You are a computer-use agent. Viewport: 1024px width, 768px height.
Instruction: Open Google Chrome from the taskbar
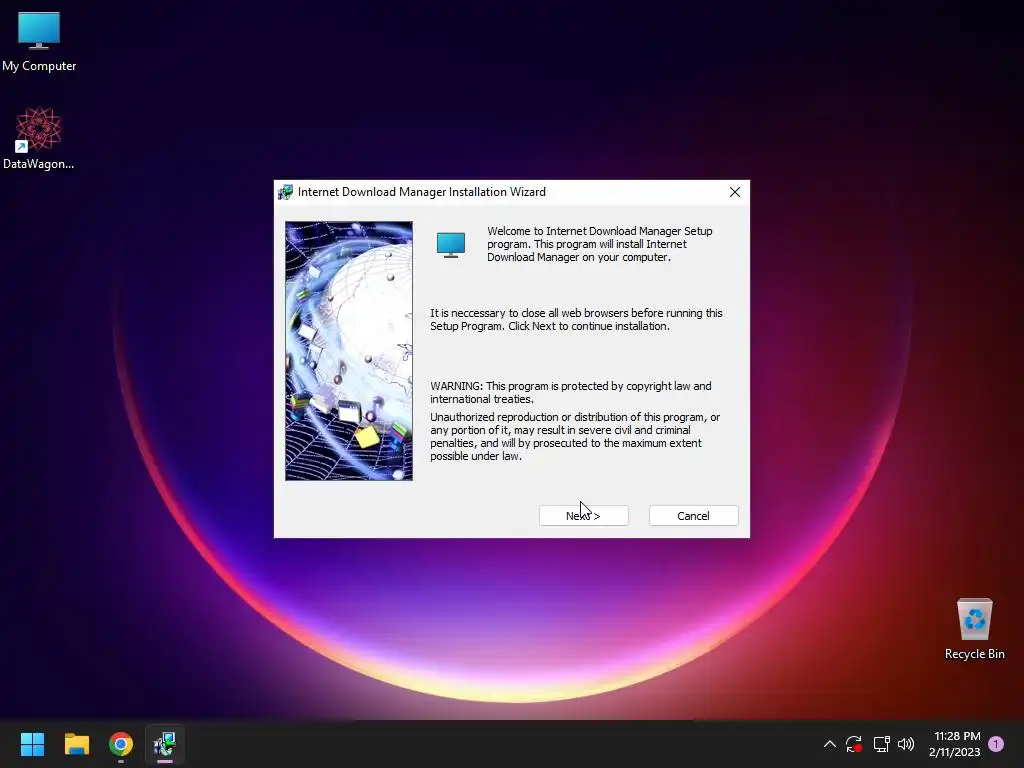pyautogui.click(x=121, y=744)
